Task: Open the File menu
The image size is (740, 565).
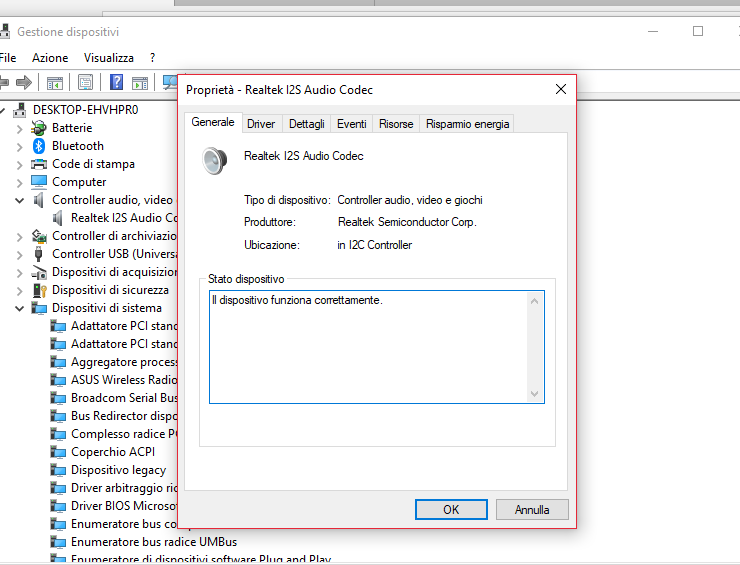Action: (x=8, y=58)
